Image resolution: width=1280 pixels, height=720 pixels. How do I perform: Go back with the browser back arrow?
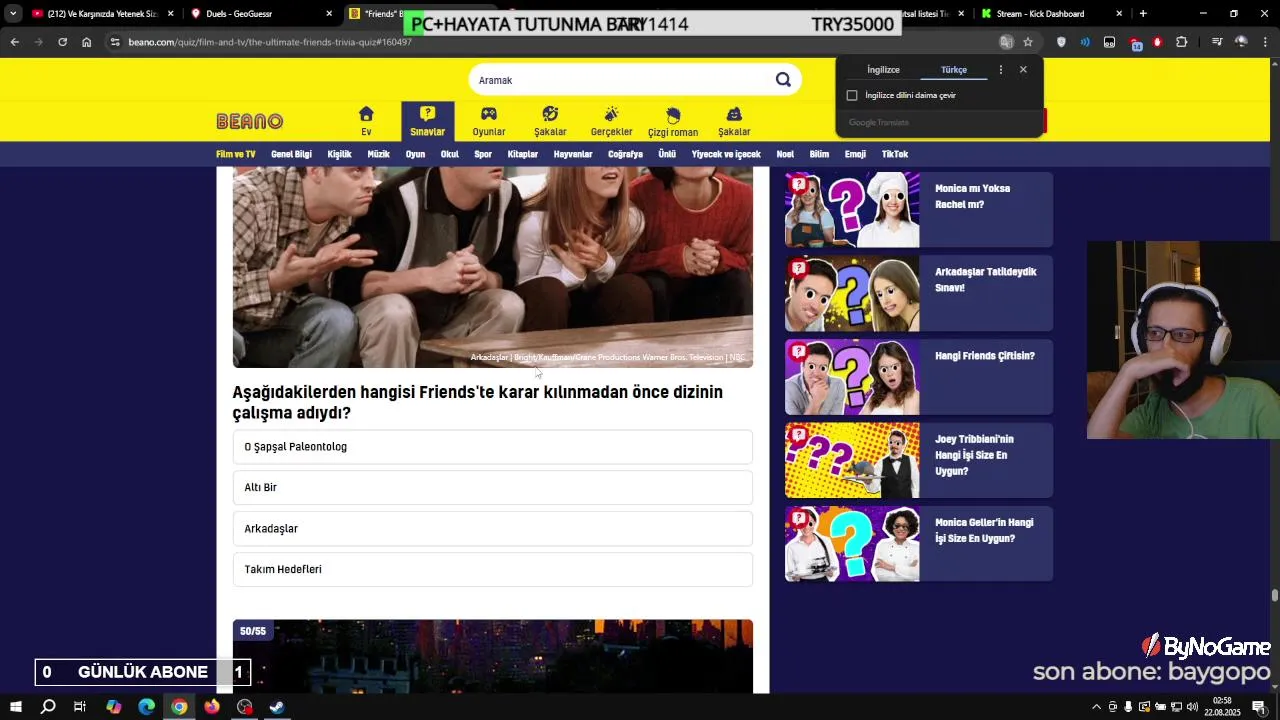click(x=14, y=42)
